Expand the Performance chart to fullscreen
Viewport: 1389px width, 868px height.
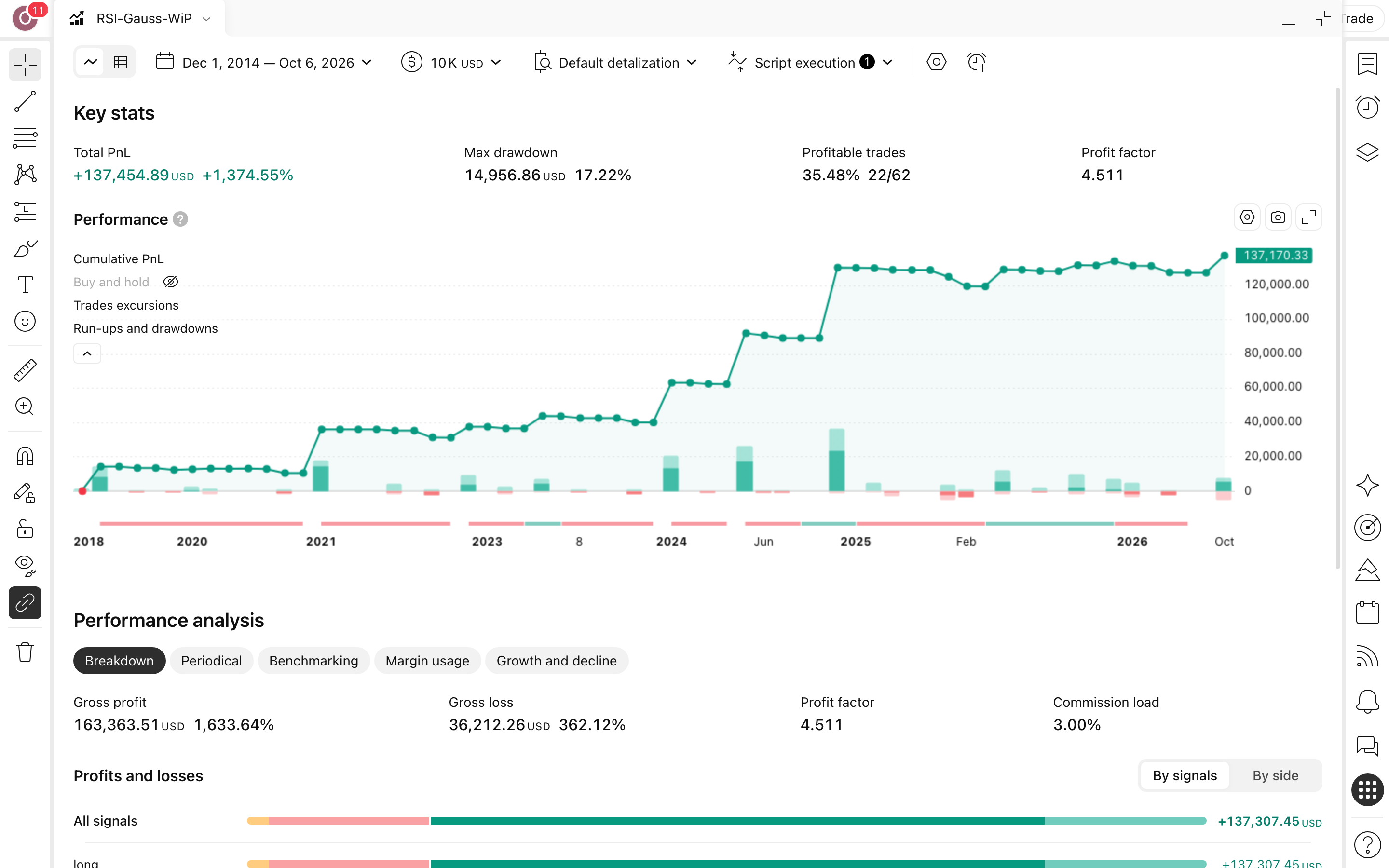[1308, 217]
